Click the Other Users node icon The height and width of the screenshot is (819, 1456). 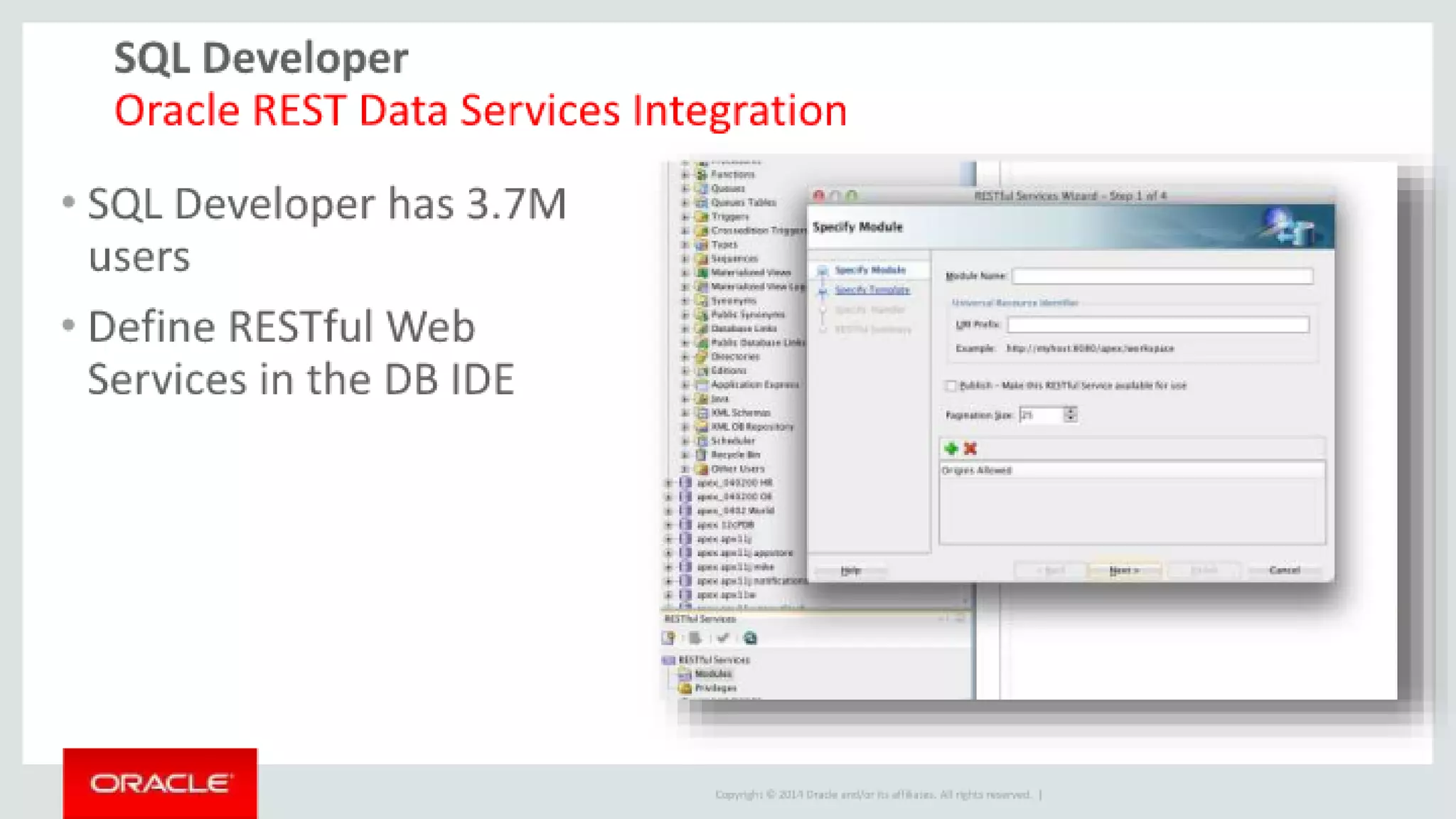tap(701, 469)
